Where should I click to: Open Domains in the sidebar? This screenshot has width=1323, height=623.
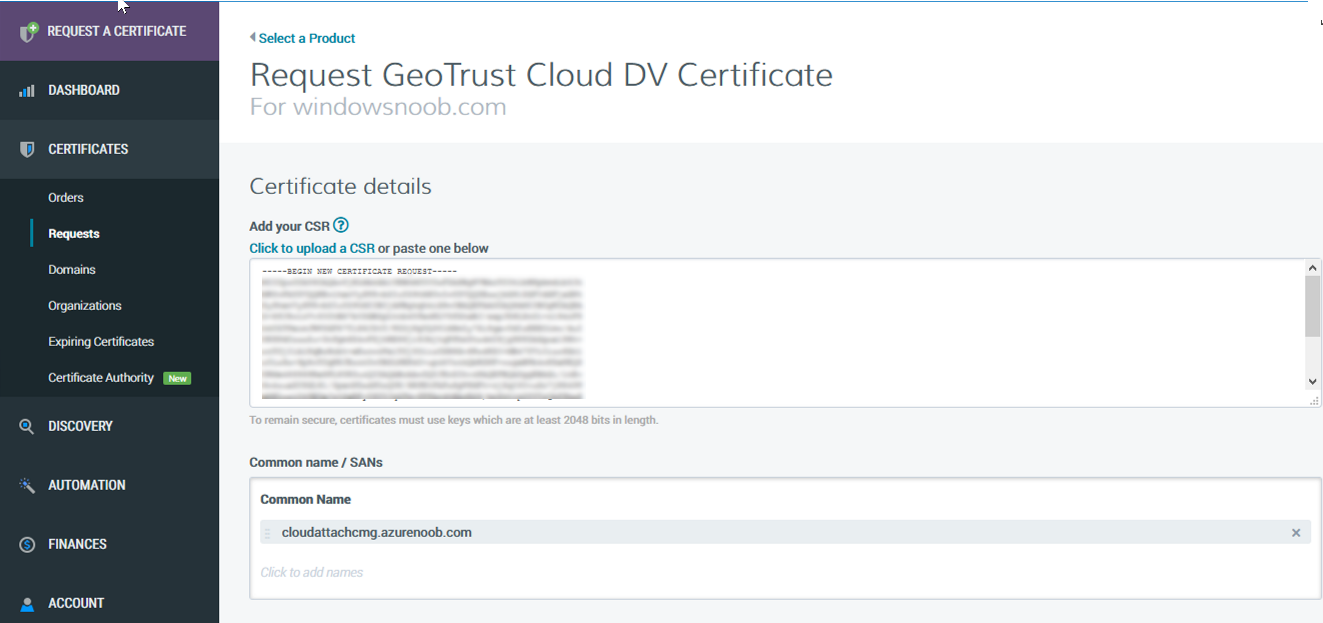coord(72,270)
